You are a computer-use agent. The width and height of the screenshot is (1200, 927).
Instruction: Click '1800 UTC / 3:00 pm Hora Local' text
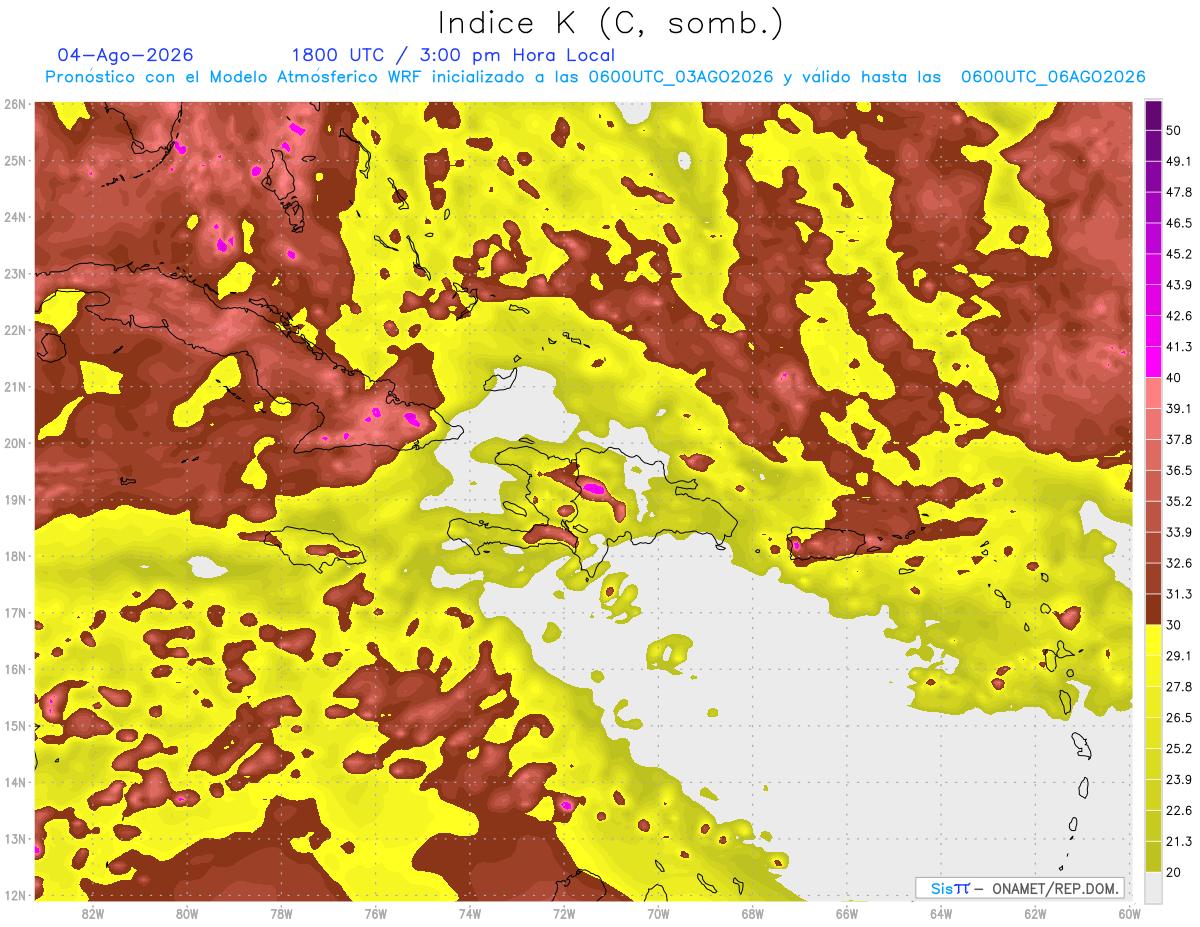pos(453,55)
